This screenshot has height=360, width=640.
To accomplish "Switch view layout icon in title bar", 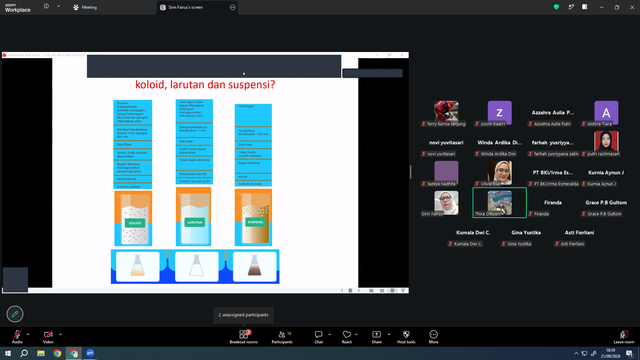I will [585, 7].
